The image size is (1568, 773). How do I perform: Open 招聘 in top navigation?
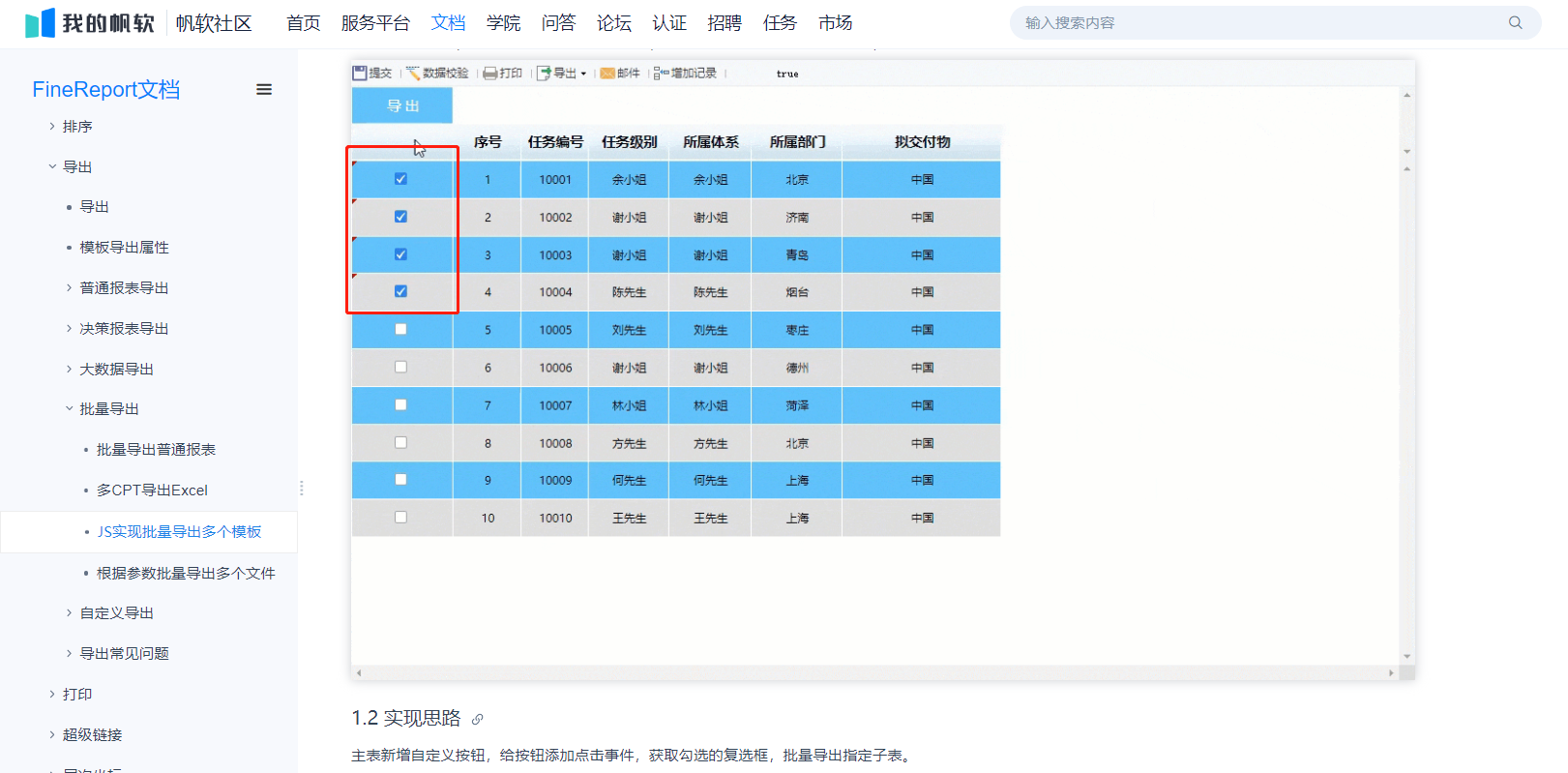click(724, 23)
